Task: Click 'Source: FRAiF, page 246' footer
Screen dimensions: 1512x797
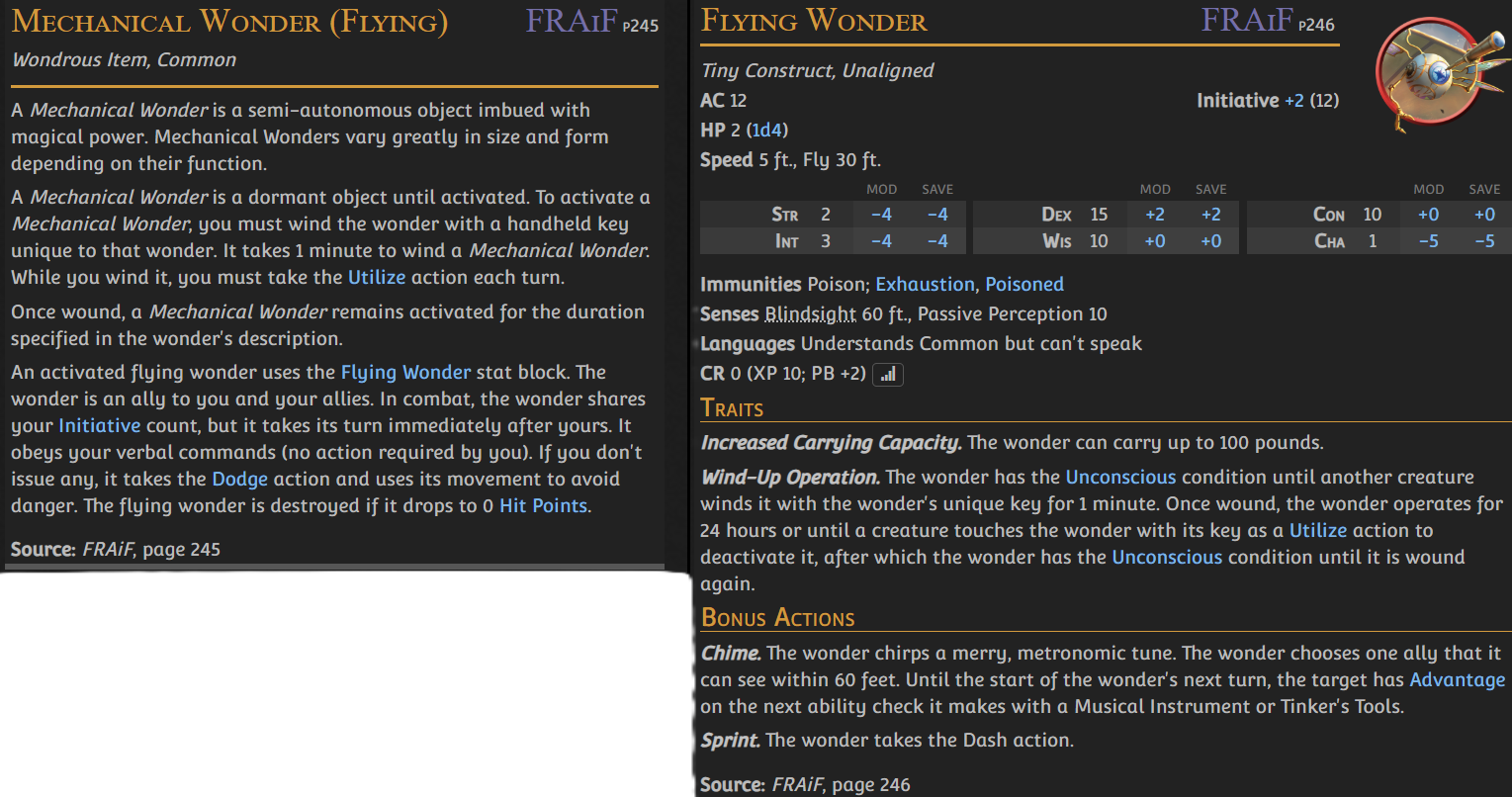Action: tap(805, 785)
